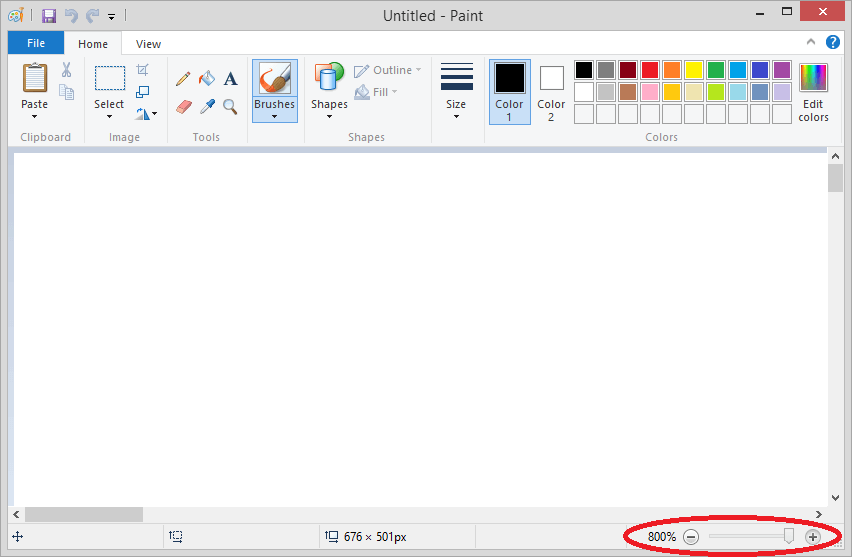Click the Brushes tool icon
The image size is (852, 557).
coord(274,78)
